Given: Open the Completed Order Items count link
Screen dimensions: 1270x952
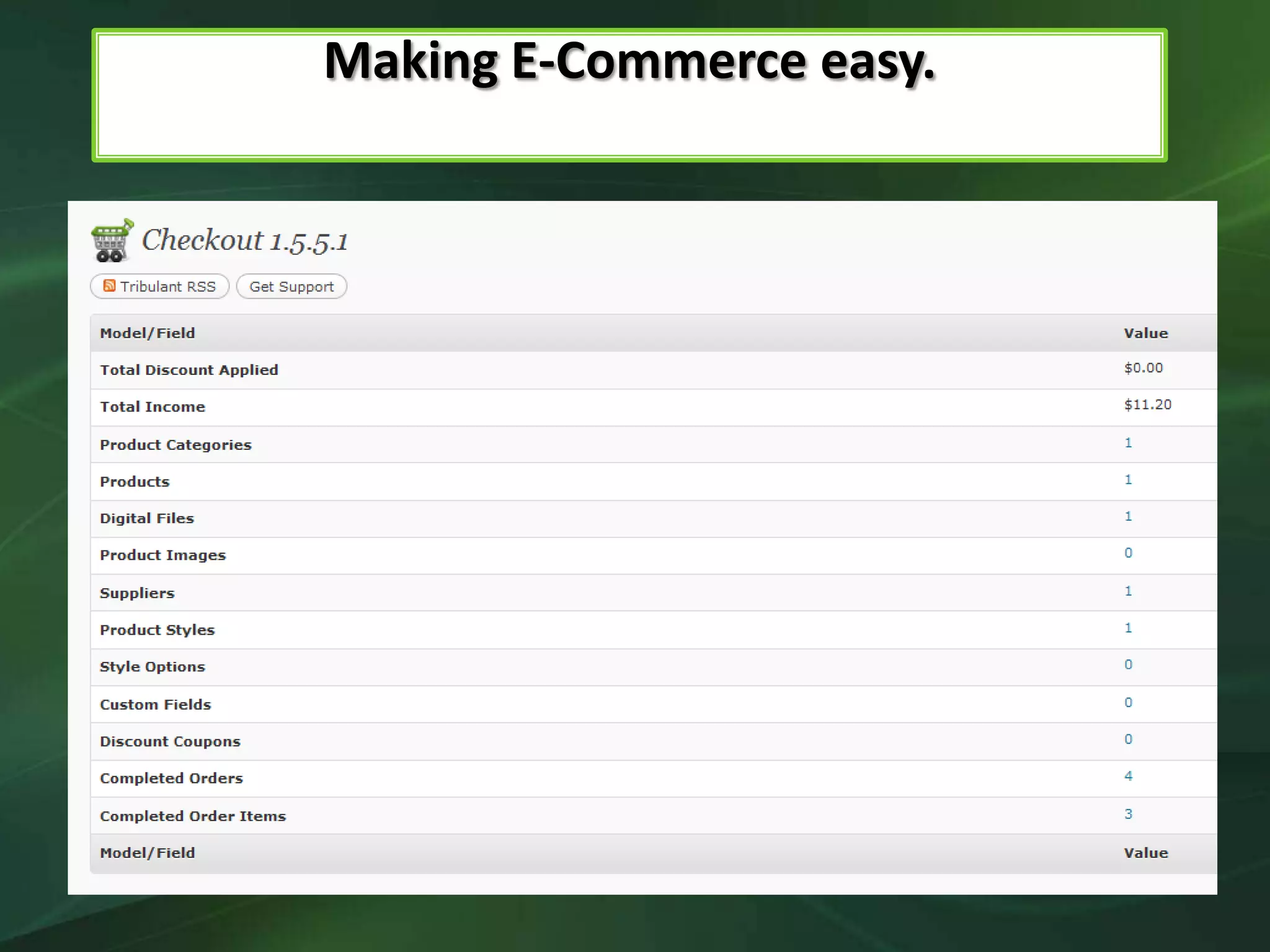Looking at the screenshot, I should tap(1128, 814).
